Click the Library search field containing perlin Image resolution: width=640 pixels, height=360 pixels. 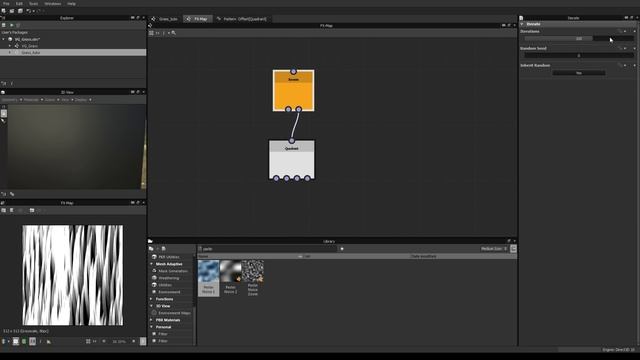(268, 249)
